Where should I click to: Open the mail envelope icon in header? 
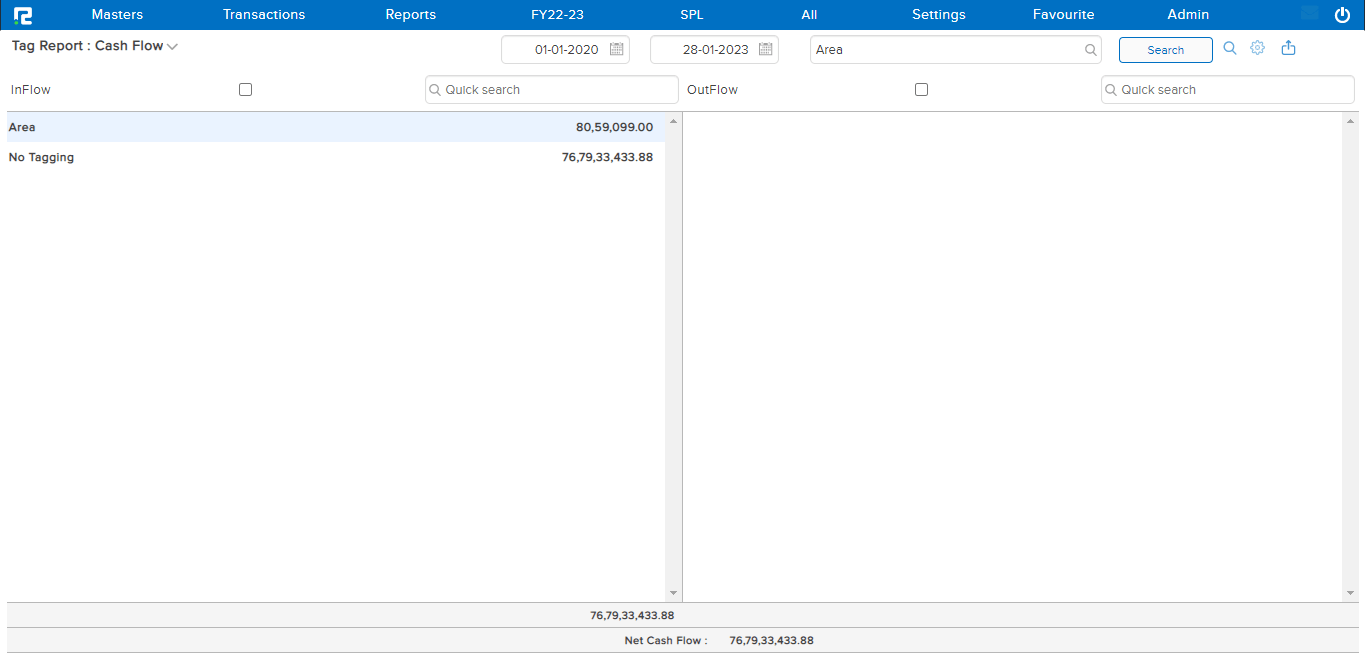(x=1309, y=14)
